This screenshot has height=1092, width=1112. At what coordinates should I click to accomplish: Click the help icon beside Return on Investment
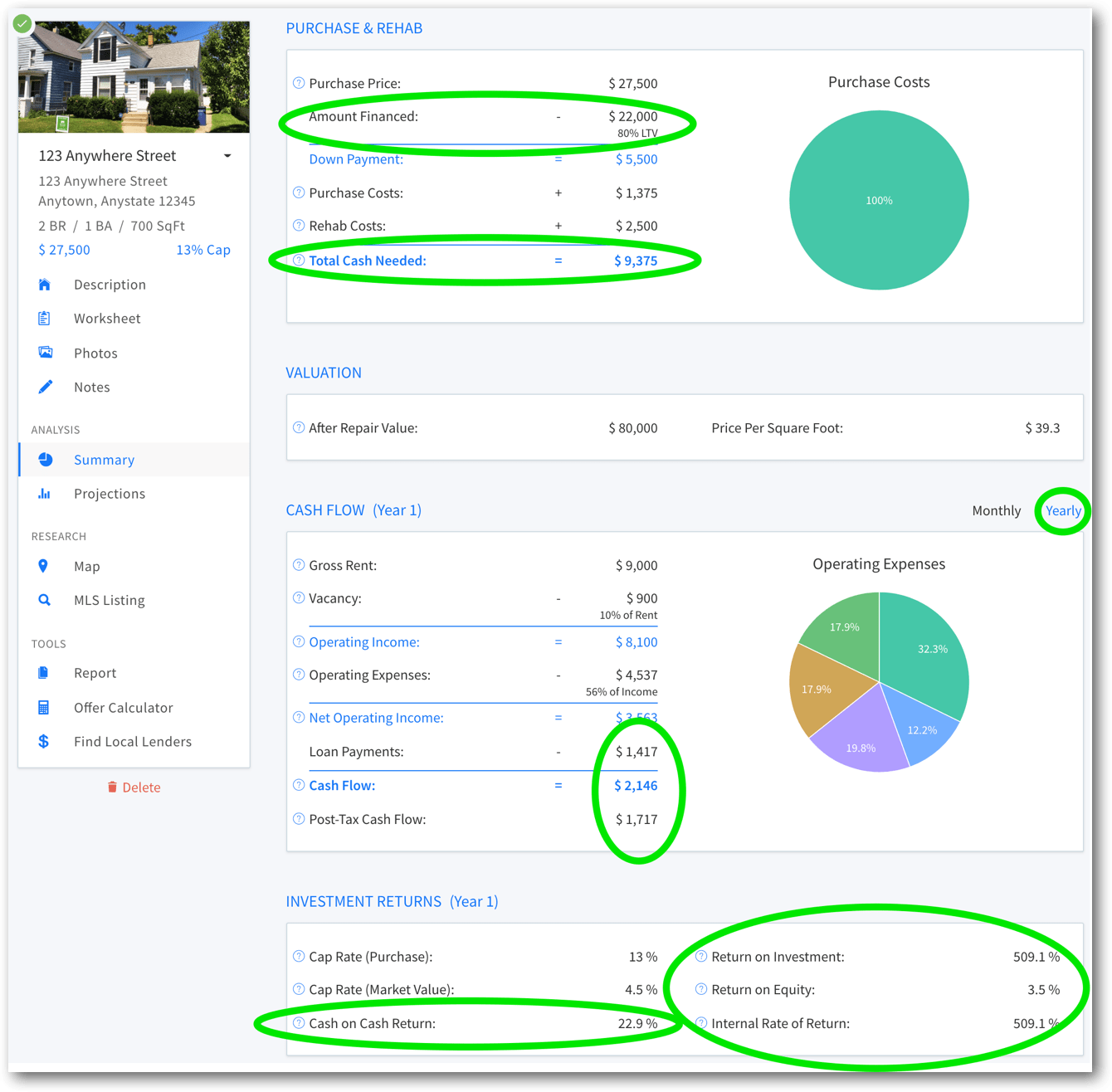coord(701,957)
